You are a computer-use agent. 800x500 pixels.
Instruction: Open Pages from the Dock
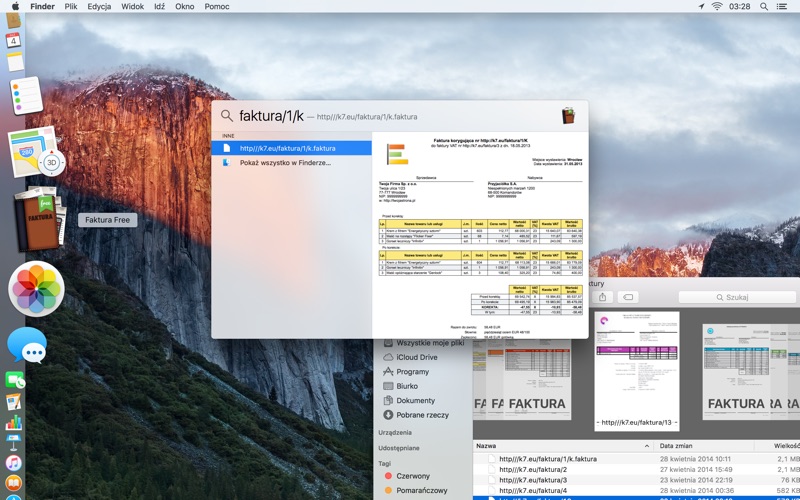click(14, 402)
